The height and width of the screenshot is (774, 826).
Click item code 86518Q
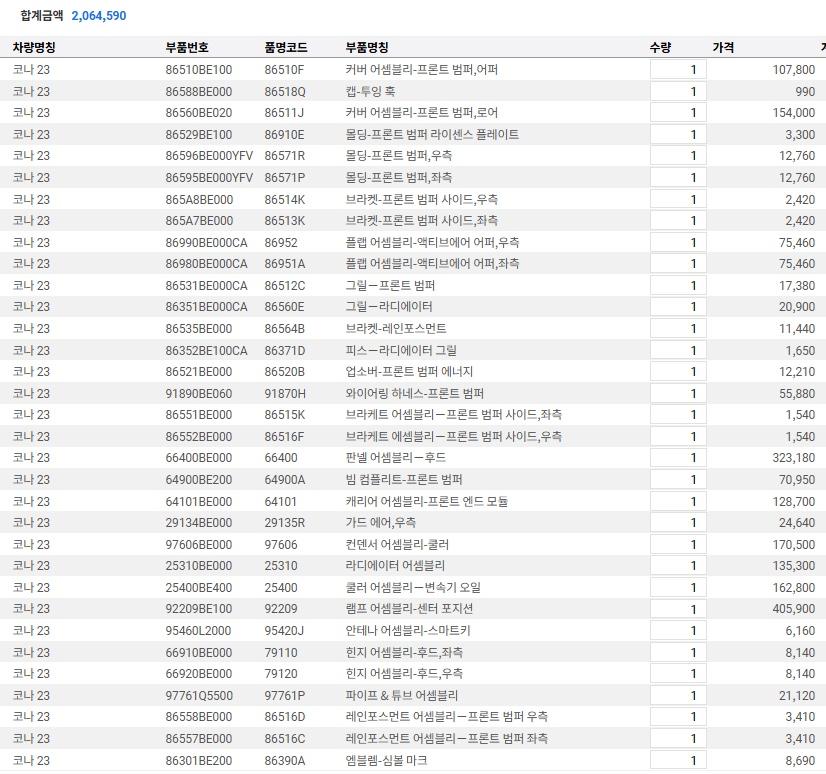[285, 92]
